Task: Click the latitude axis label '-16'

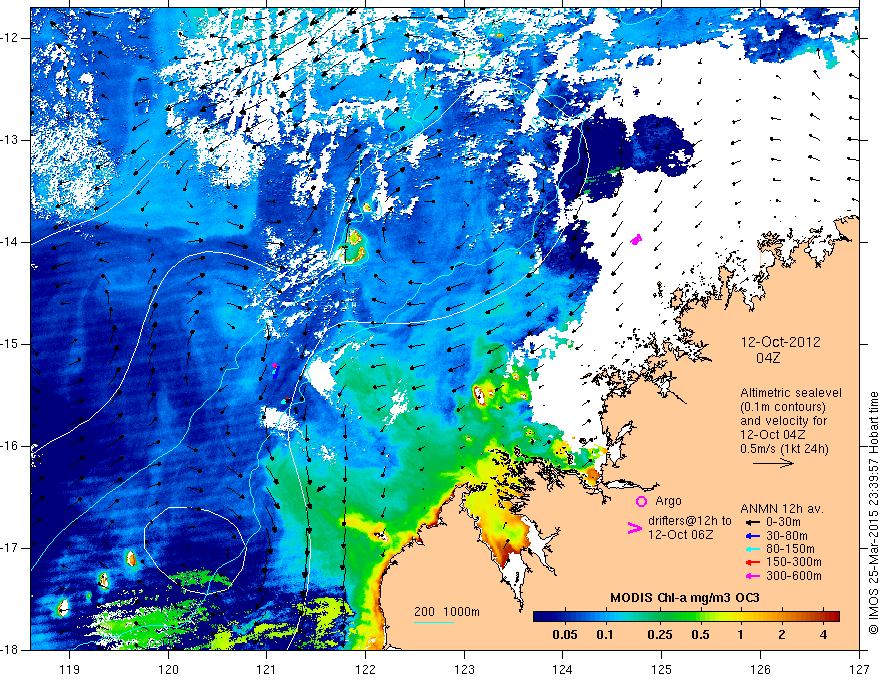Action: 10,446
